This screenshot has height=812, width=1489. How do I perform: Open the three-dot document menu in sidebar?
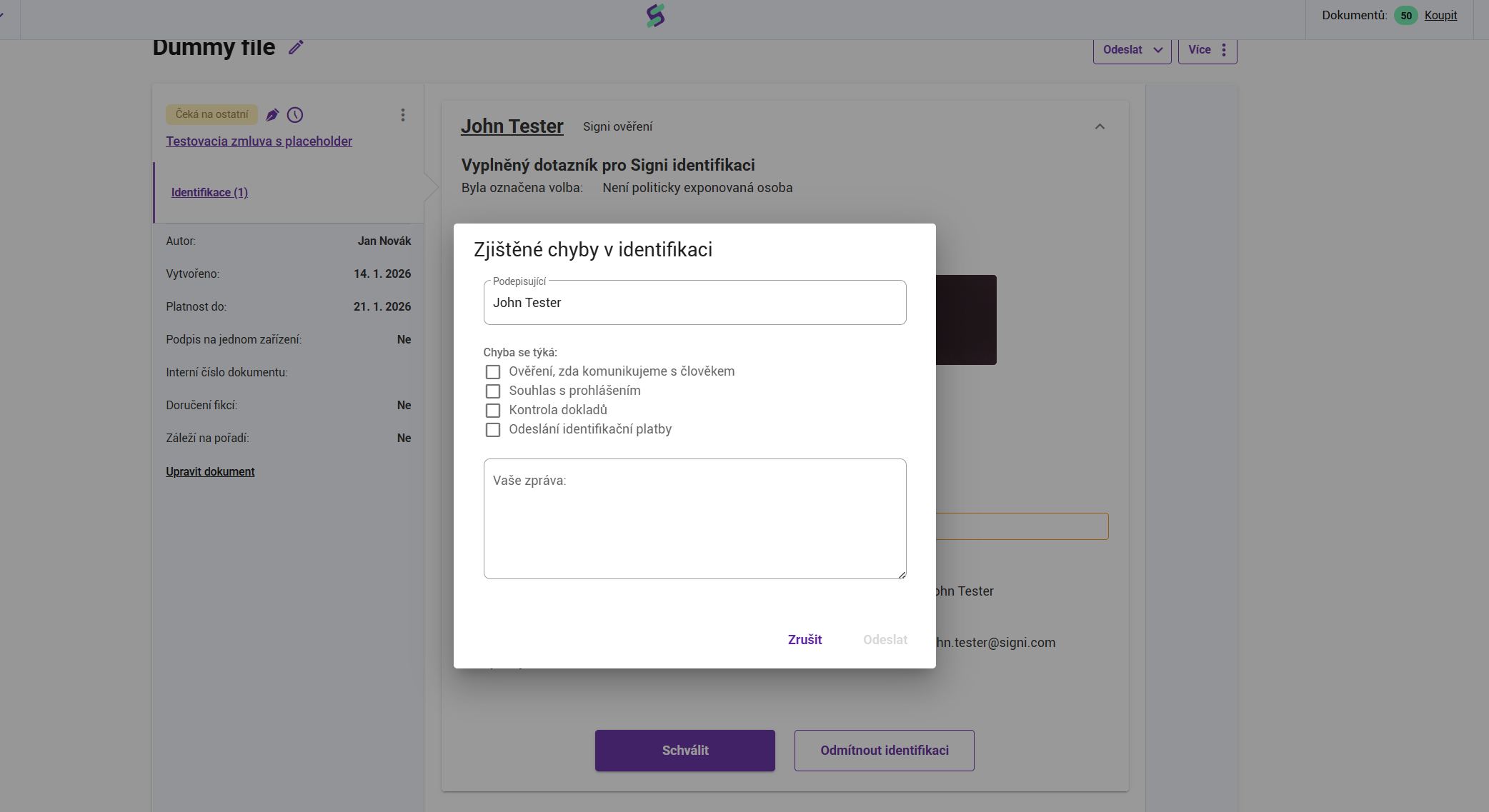coord(403,115)
